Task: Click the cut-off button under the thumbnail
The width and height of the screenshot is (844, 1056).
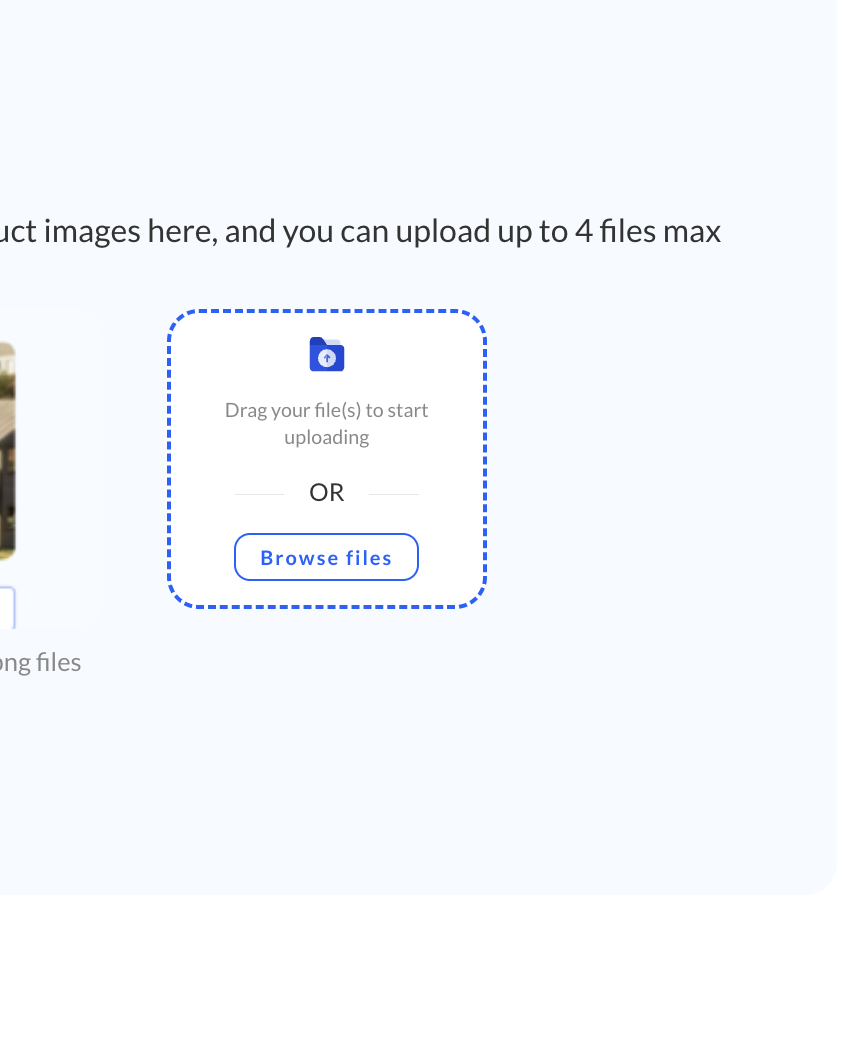Action: tap(7, 608)
